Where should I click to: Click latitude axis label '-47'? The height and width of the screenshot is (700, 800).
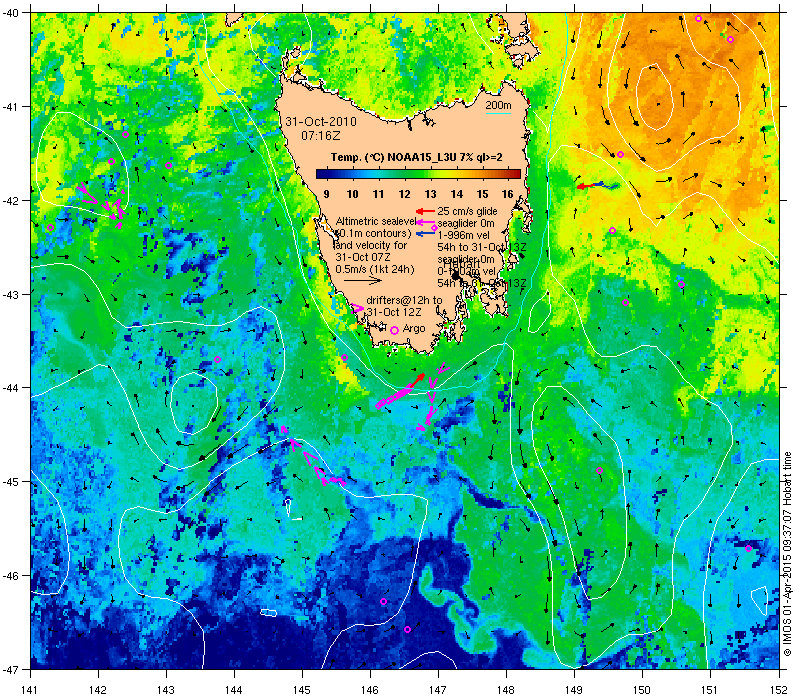pos(10,669)
